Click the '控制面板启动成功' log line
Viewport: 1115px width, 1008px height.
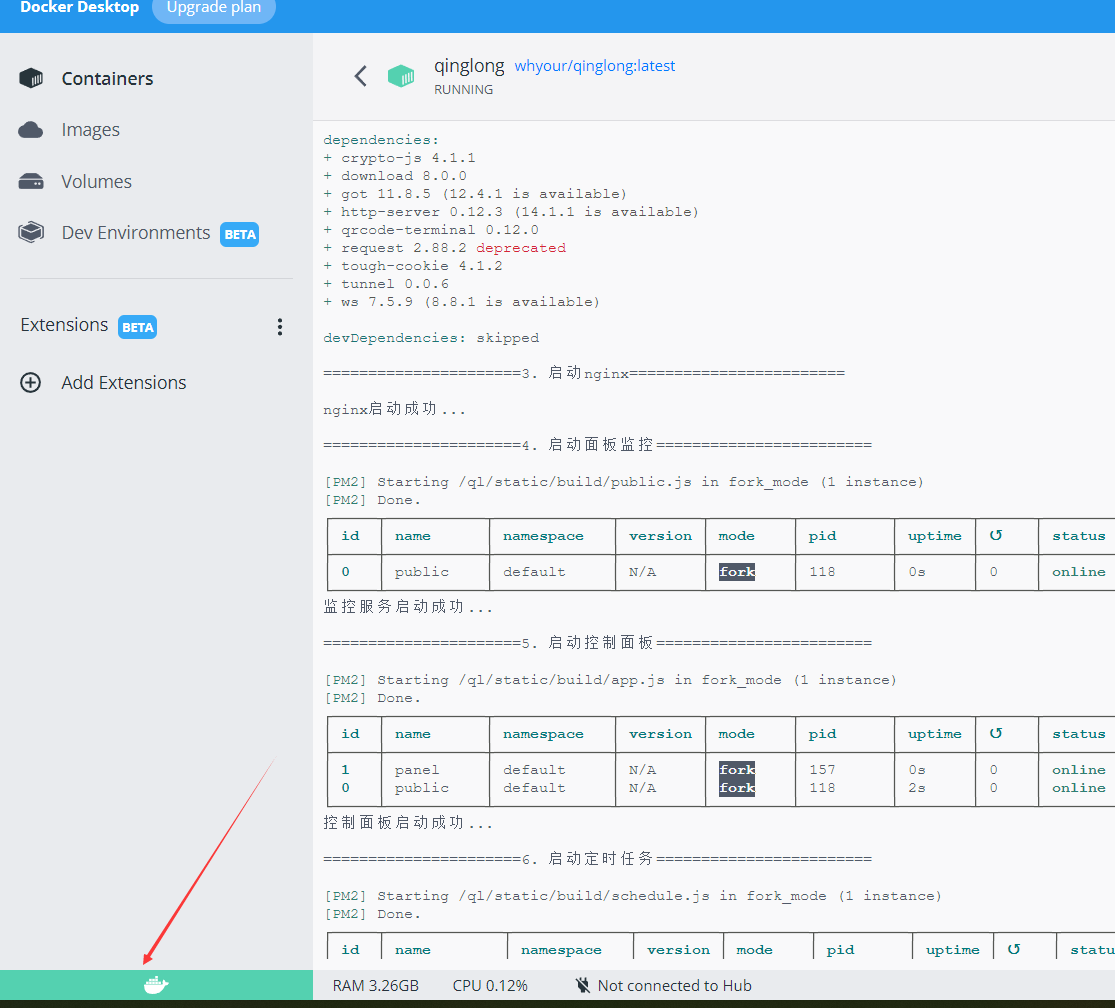click(x=407, y=823)
